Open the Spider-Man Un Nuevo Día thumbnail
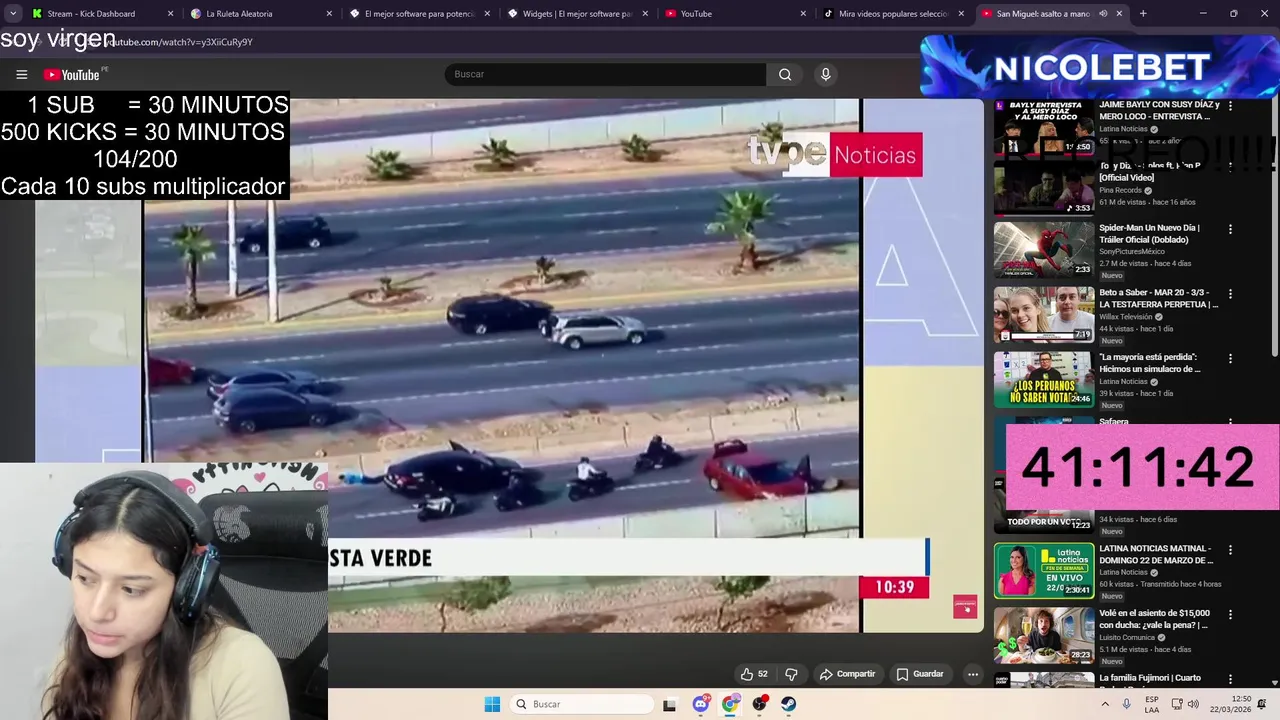This screenshot has height=720, width=1280. point(1044,250)
